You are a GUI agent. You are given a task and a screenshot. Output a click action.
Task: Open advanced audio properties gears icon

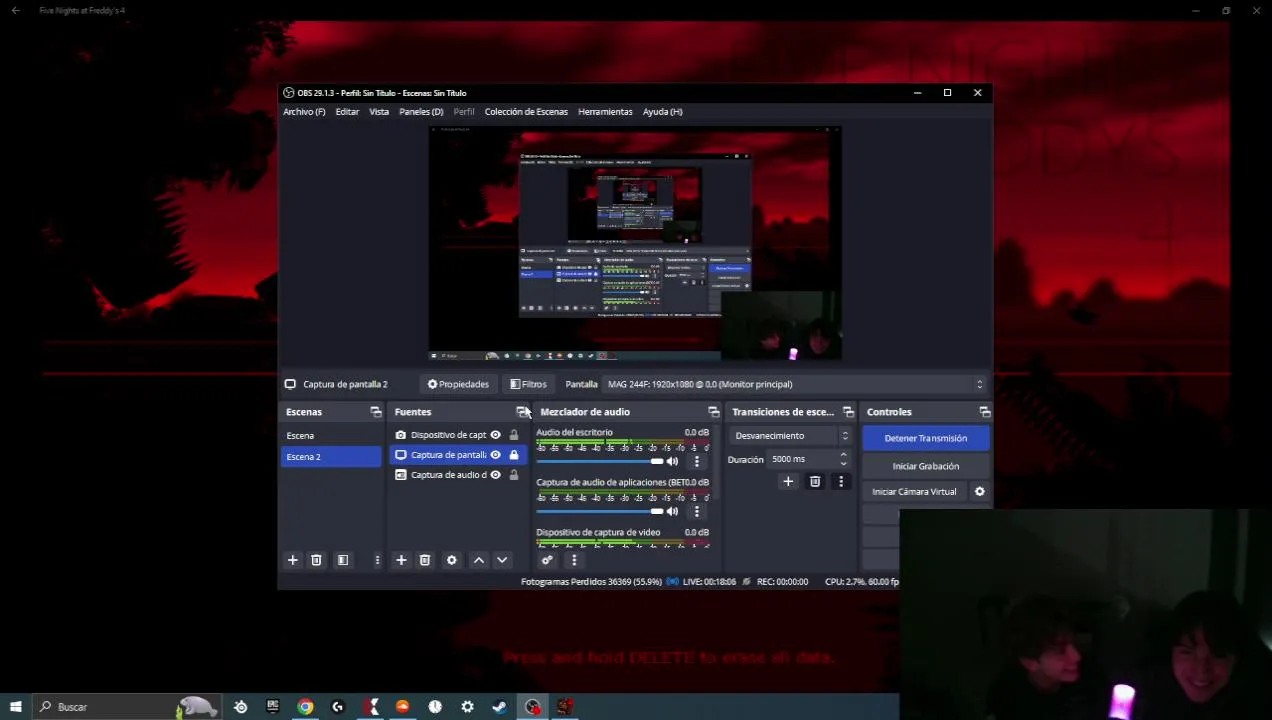tap(547, 560)
